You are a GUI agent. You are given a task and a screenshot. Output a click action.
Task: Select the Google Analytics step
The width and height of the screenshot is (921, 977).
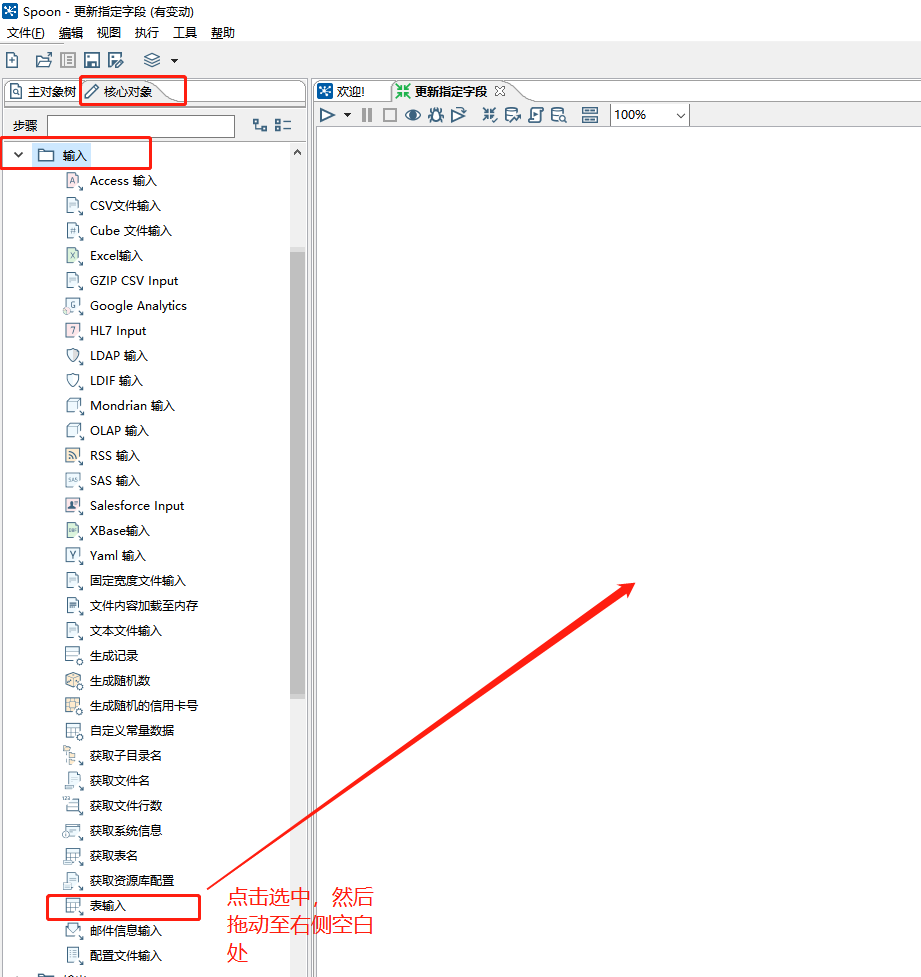(125, 306)
